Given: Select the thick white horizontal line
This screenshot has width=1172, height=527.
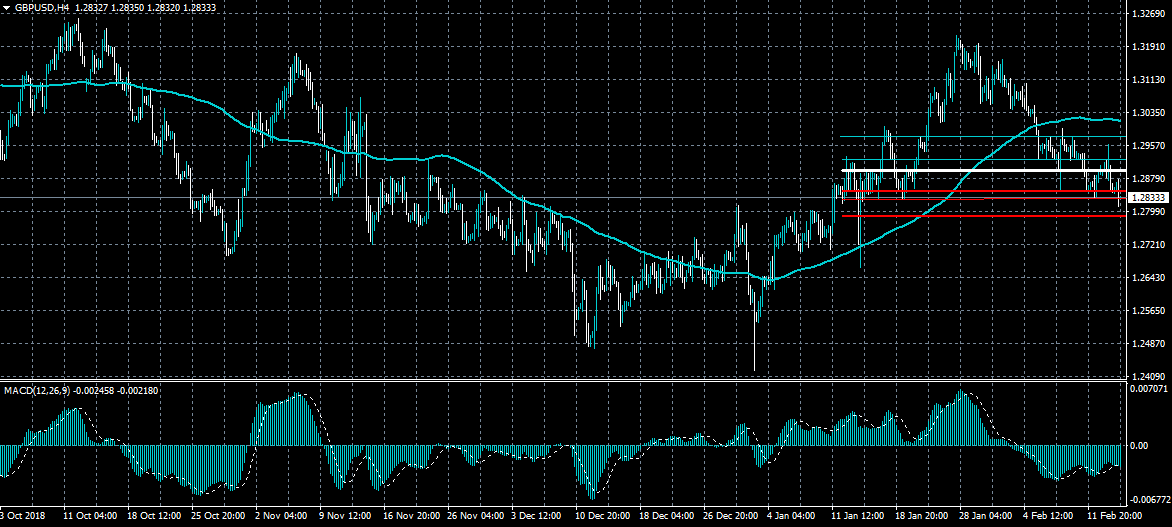Looking at the screenshot, I should click(x=980, y=171).
